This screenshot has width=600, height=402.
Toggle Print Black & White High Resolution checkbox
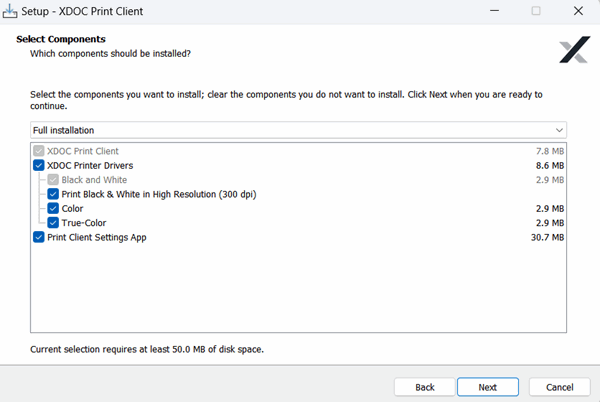coord(53,194)
